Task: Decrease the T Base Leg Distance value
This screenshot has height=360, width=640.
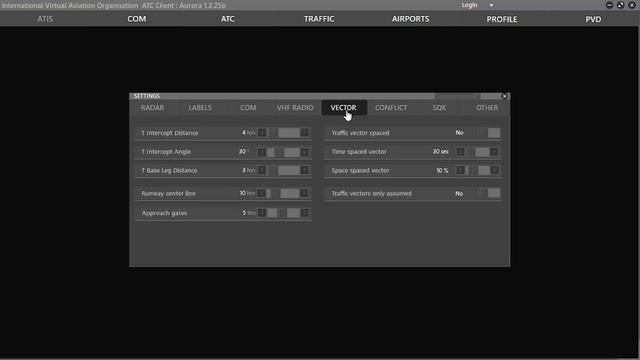Action: pyautogui.click(x=262, y=170)
